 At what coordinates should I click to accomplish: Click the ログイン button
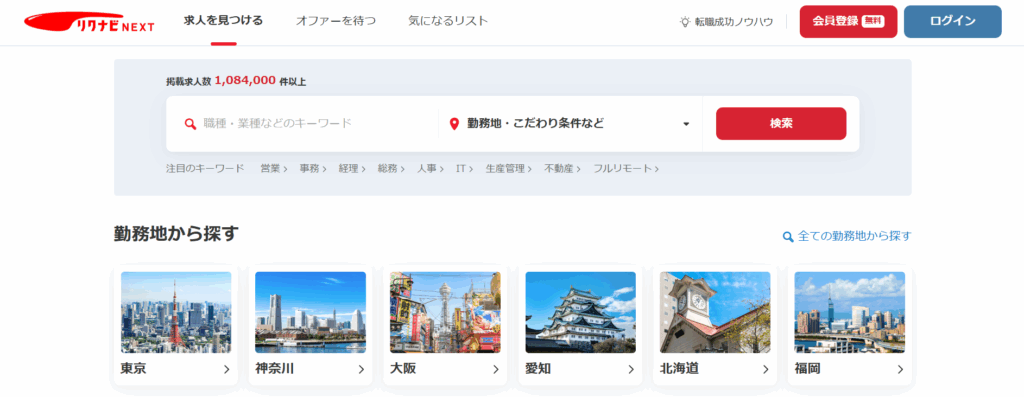[x=953, y=22]
